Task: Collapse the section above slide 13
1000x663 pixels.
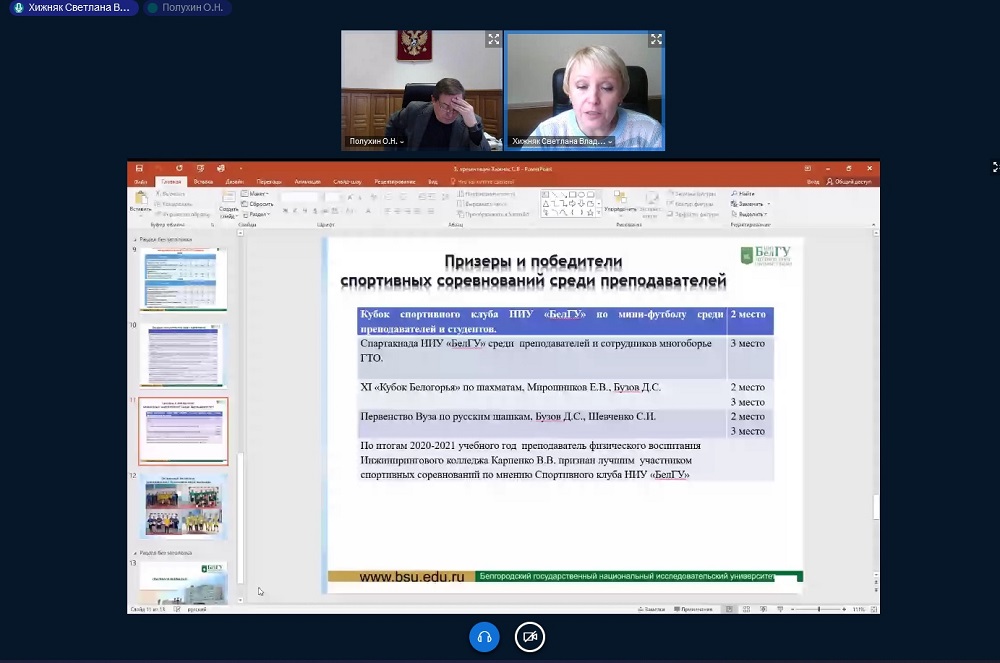Action: point(136,552)
